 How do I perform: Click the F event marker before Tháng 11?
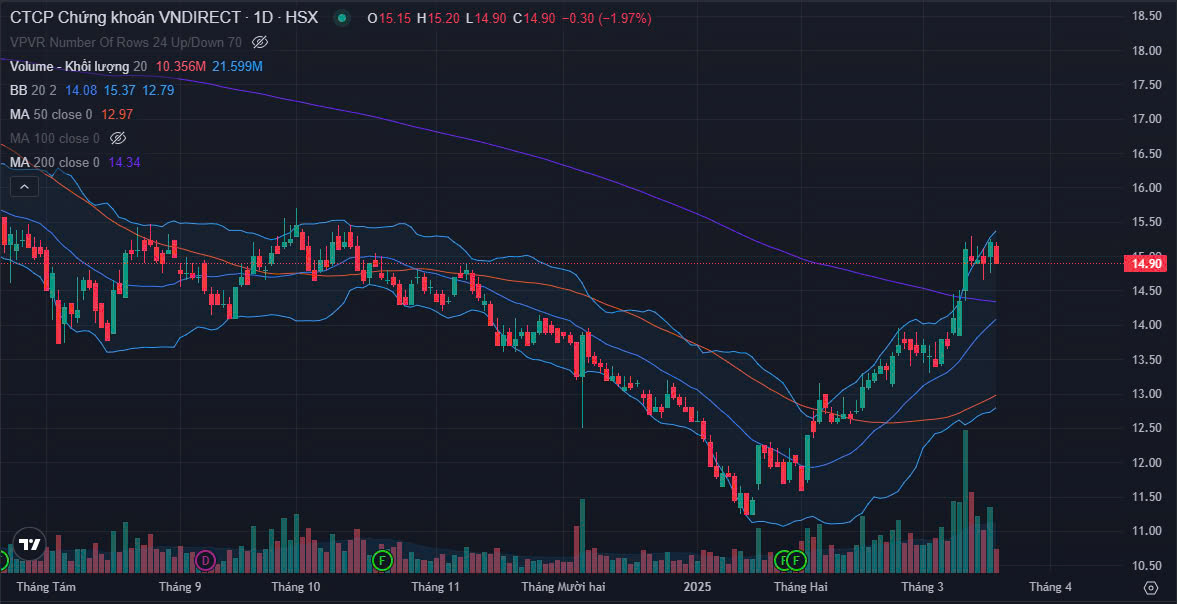tap(382, 560)
